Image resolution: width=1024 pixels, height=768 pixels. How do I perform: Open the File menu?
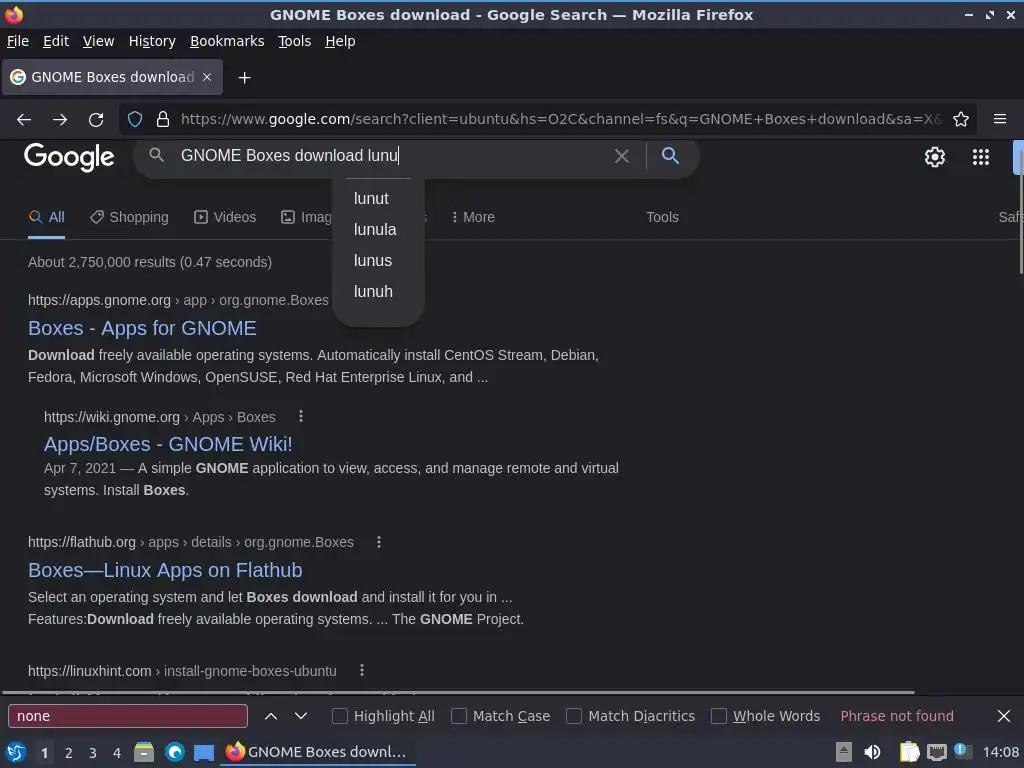pyautogui.click(x=18, y=41)
